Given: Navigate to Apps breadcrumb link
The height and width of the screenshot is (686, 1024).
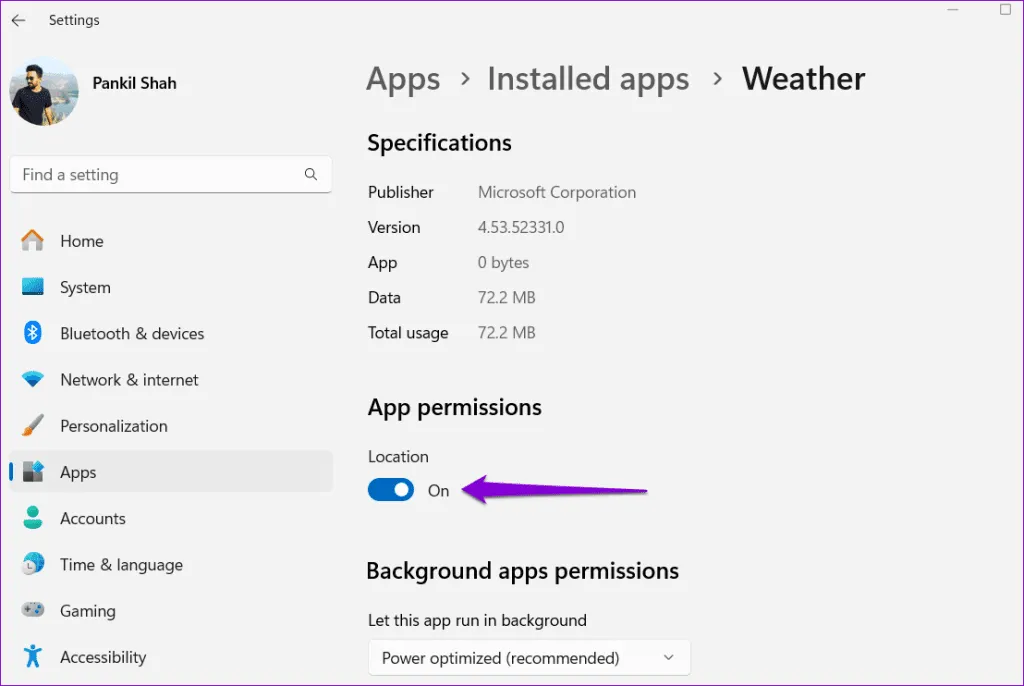Looking at the screenshot, I should pos(403,79).
